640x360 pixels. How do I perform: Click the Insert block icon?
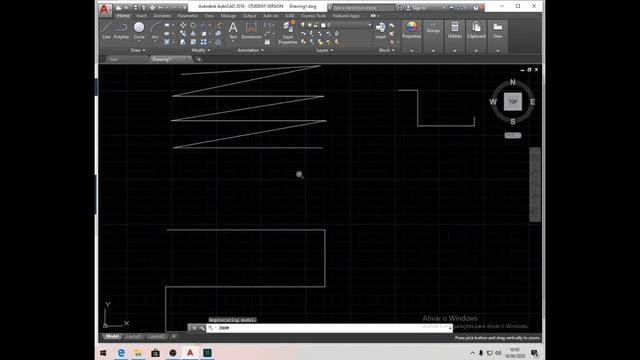pyautogui.click(x=380, y=31)
